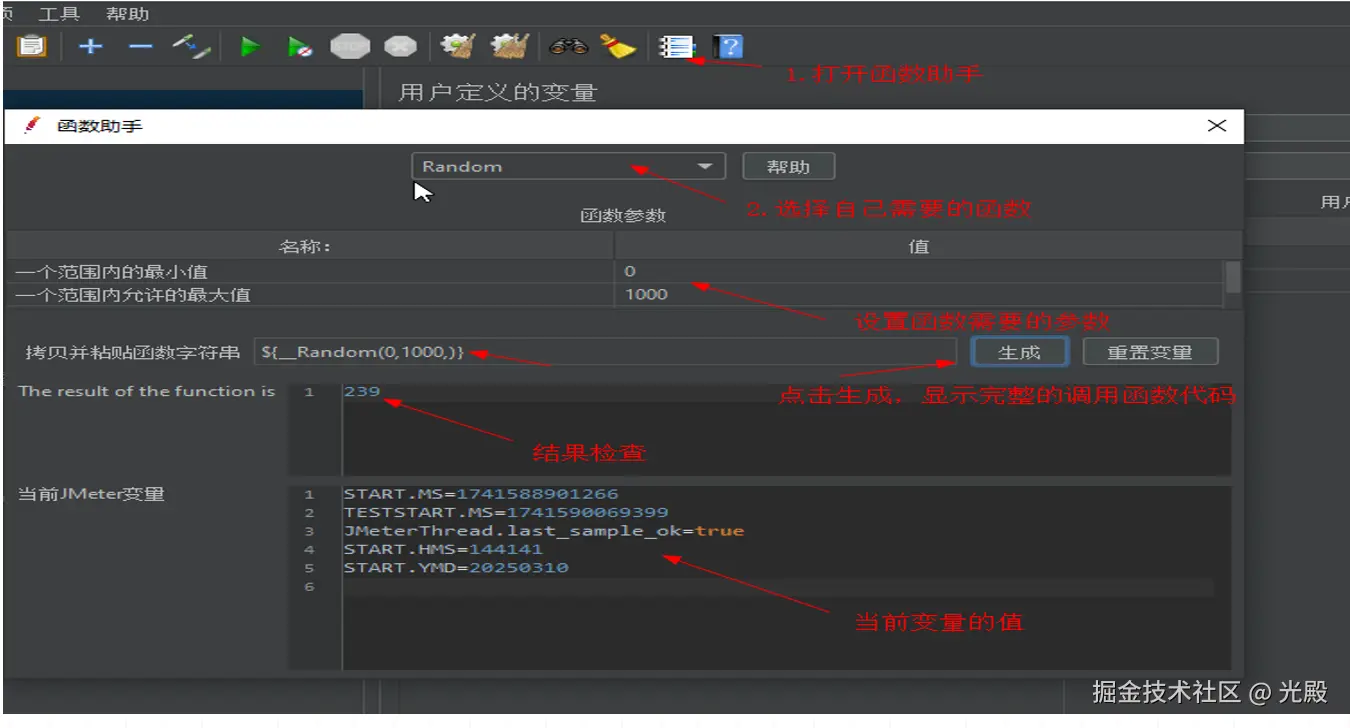Click the Clear results broom icon

458,46
